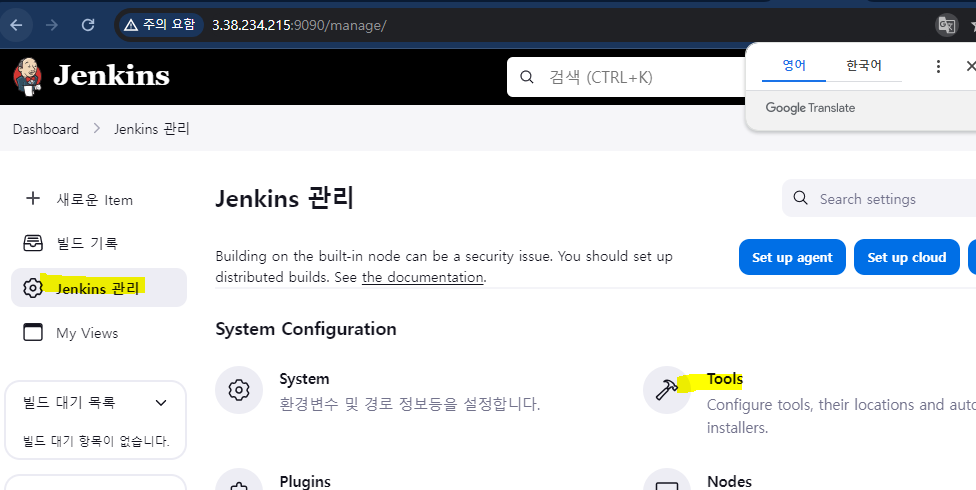The image size is (976, 490).
Task: Close the Google Translate popup
Action: (970, 66)
